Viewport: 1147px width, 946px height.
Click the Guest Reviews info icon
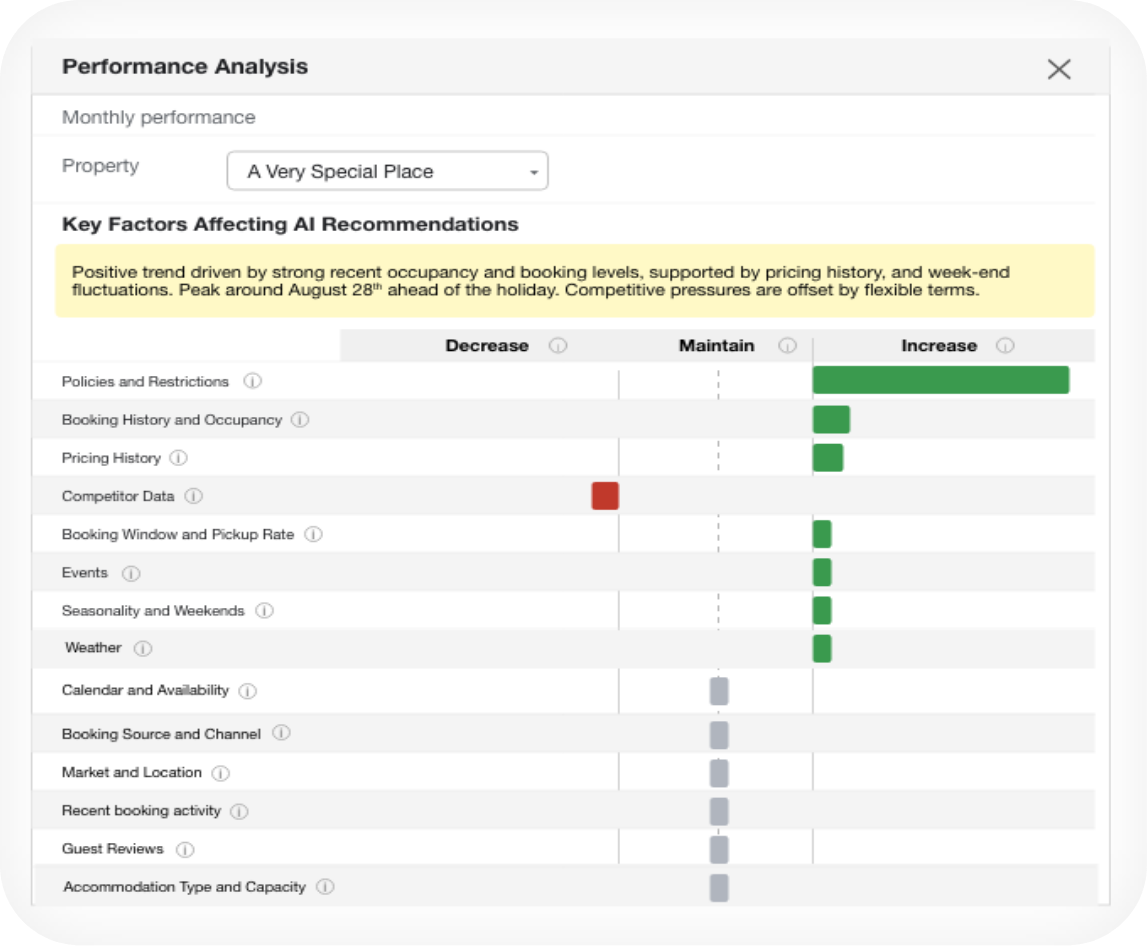click(185, 849)
